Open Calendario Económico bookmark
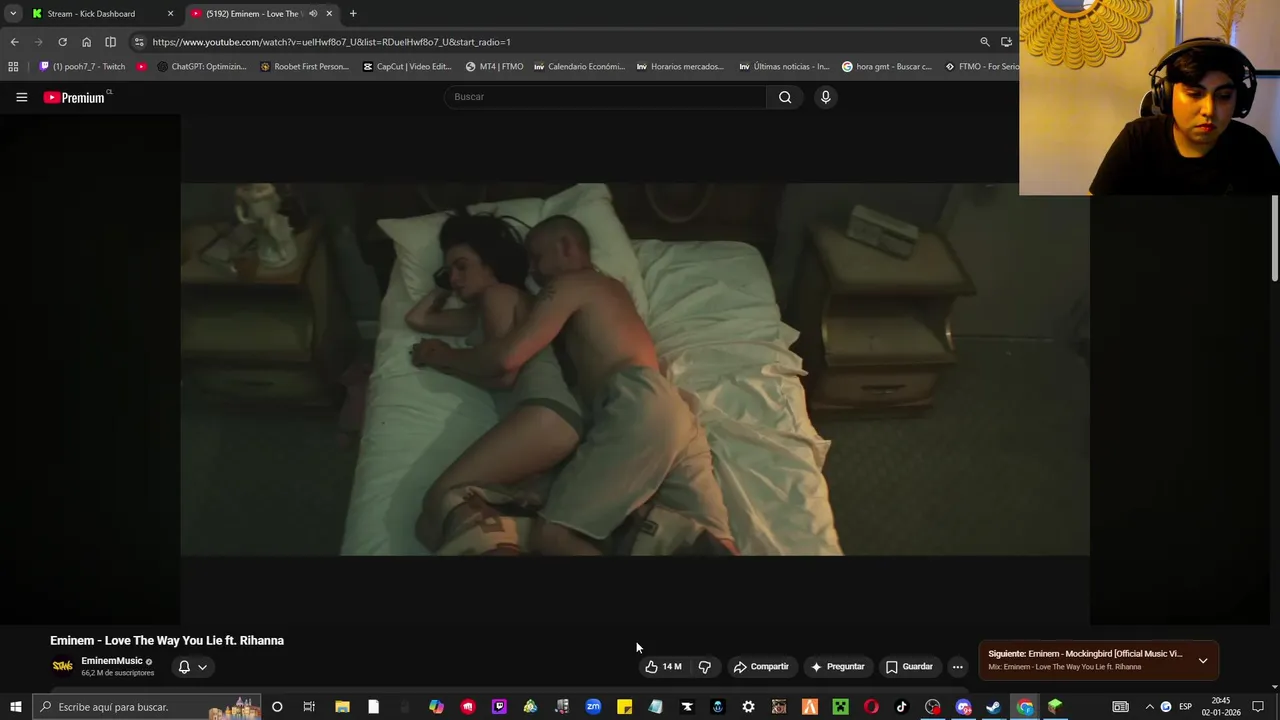The width and height of the screenshot is (1280, 720). point(579,67)
